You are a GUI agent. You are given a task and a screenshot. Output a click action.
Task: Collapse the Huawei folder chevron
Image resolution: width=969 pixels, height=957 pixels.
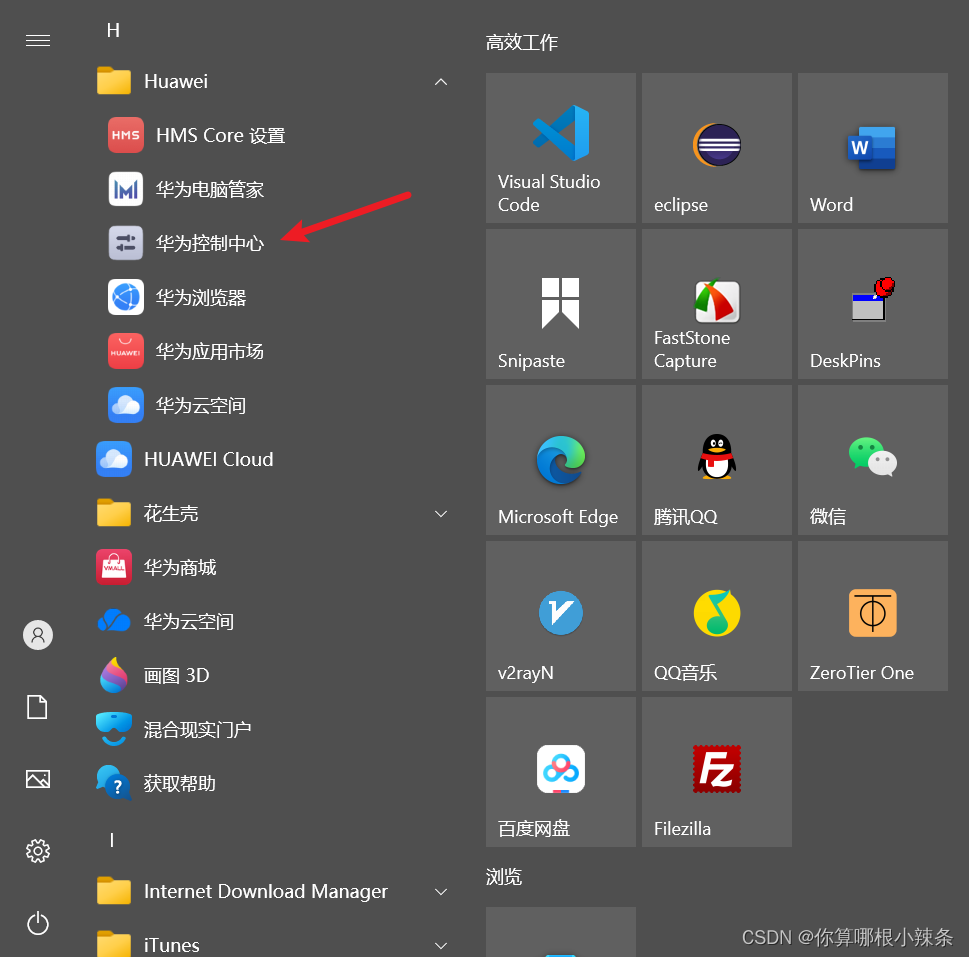[x=441, y=82]
